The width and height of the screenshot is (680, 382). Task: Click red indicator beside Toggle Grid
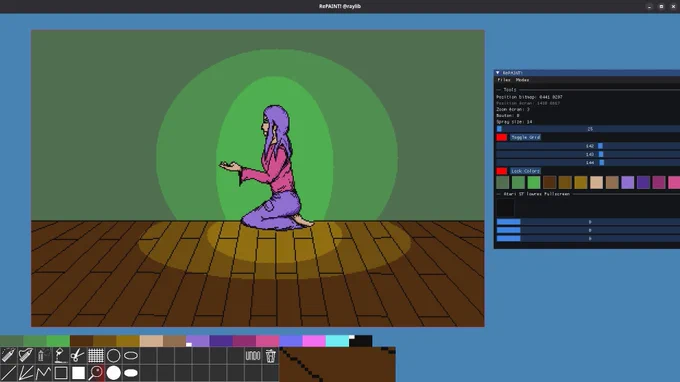pos(502,137)
